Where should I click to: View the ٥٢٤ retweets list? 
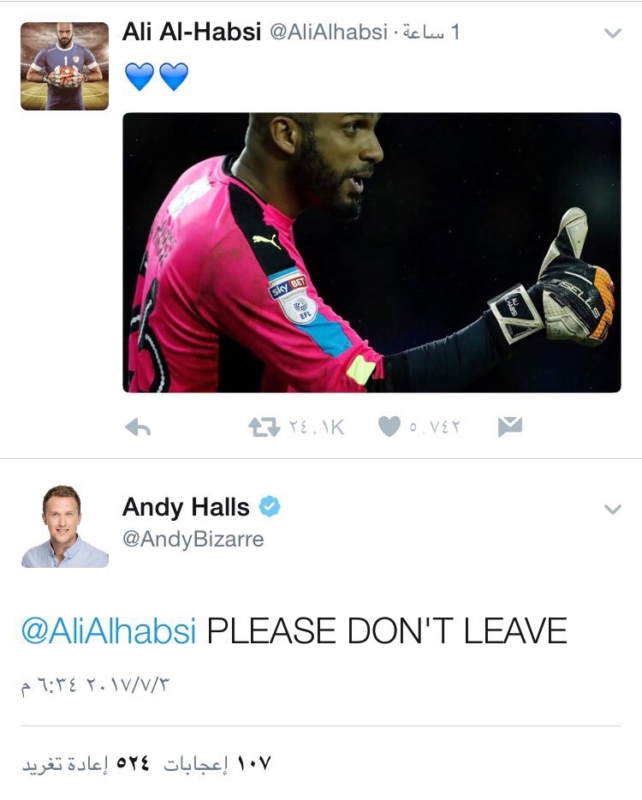(87, 764)
